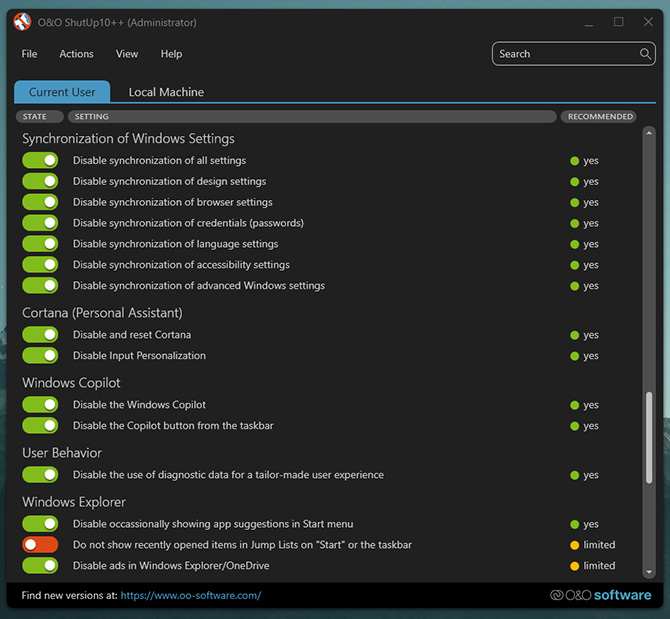Screen dimensions: 670x619
Task: Click text Disable synchronization of credentials (passwords)
Action: pyautogui.click(x=188, y=223)
